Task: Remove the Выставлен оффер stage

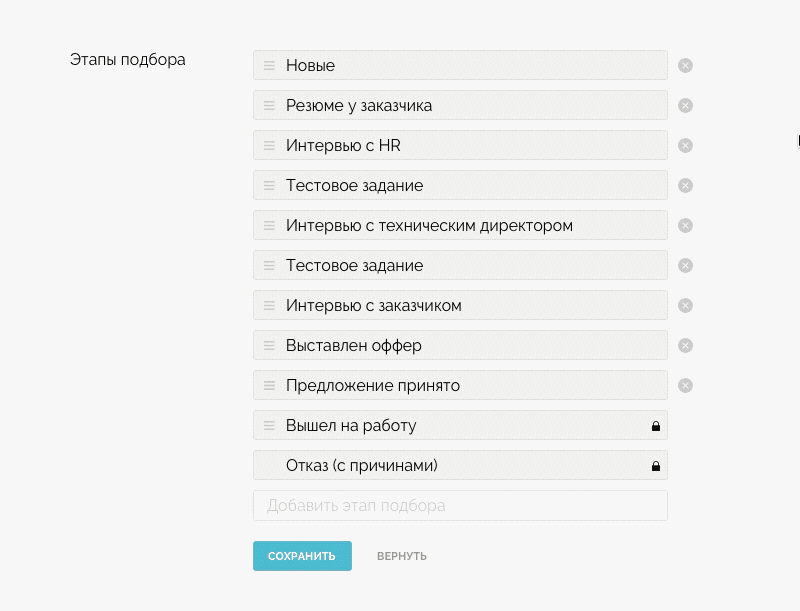Action: (x=685, y=345)
